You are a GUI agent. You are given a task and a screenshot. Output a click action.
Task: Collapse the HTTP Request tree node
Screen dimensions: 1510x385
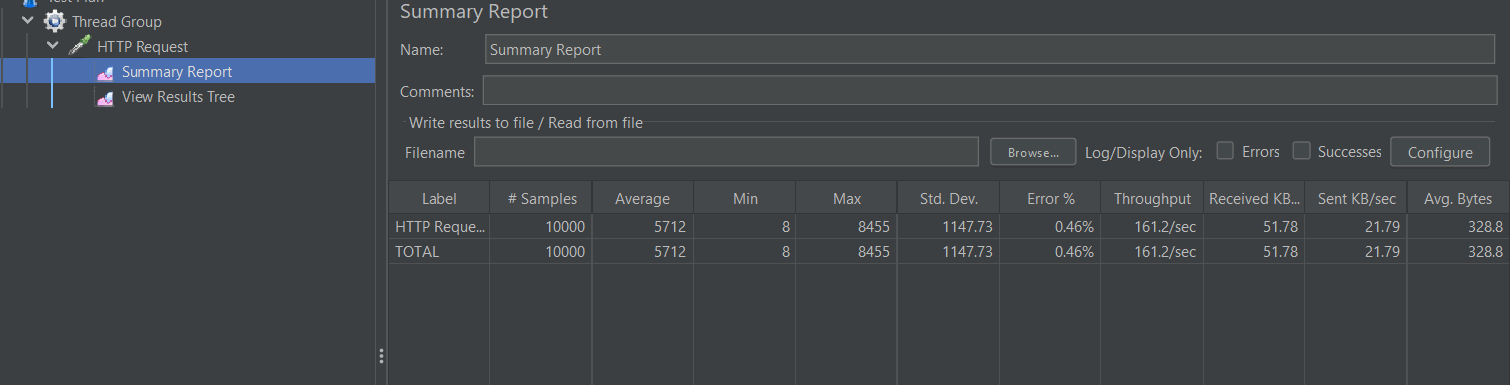pyautogui.click(x=53, y=46)
